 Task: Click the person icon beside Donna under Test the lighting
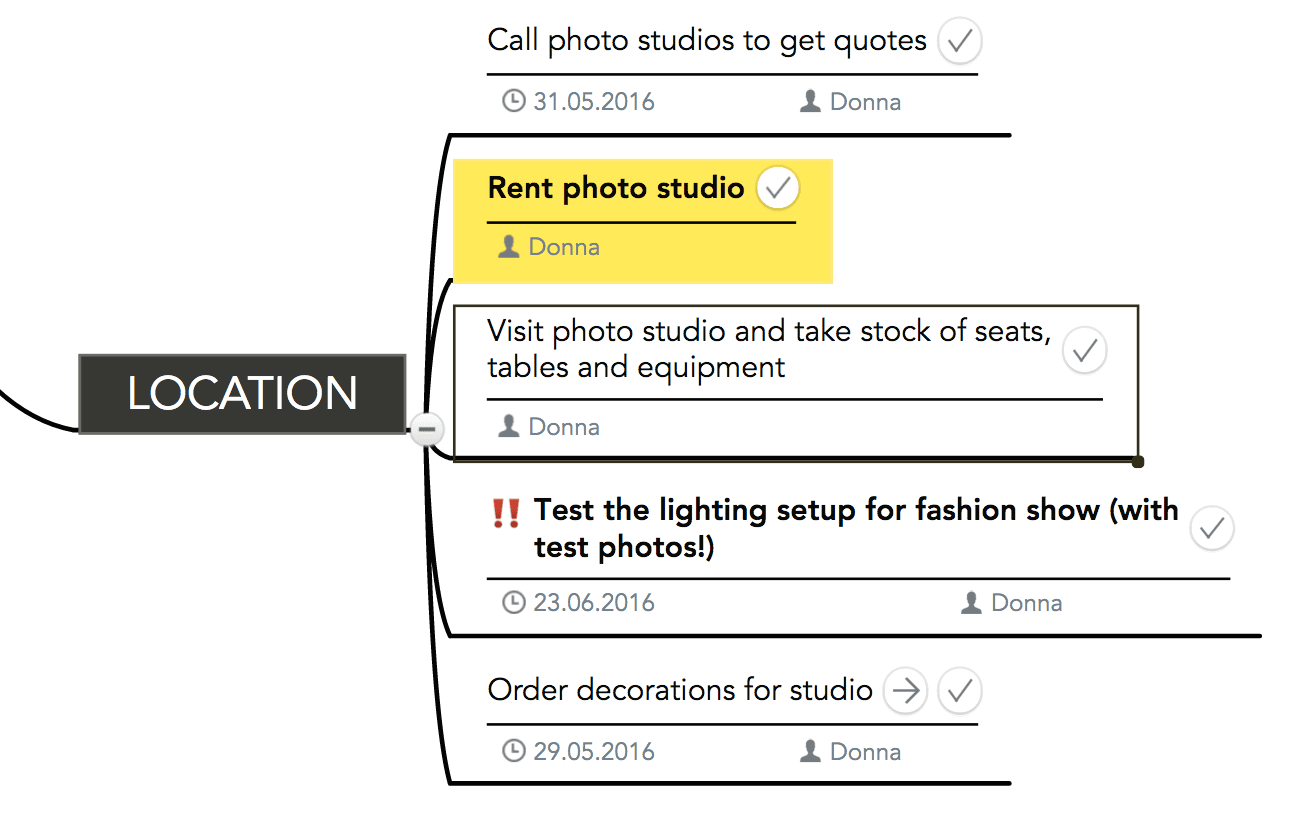[x=971, y=603]
